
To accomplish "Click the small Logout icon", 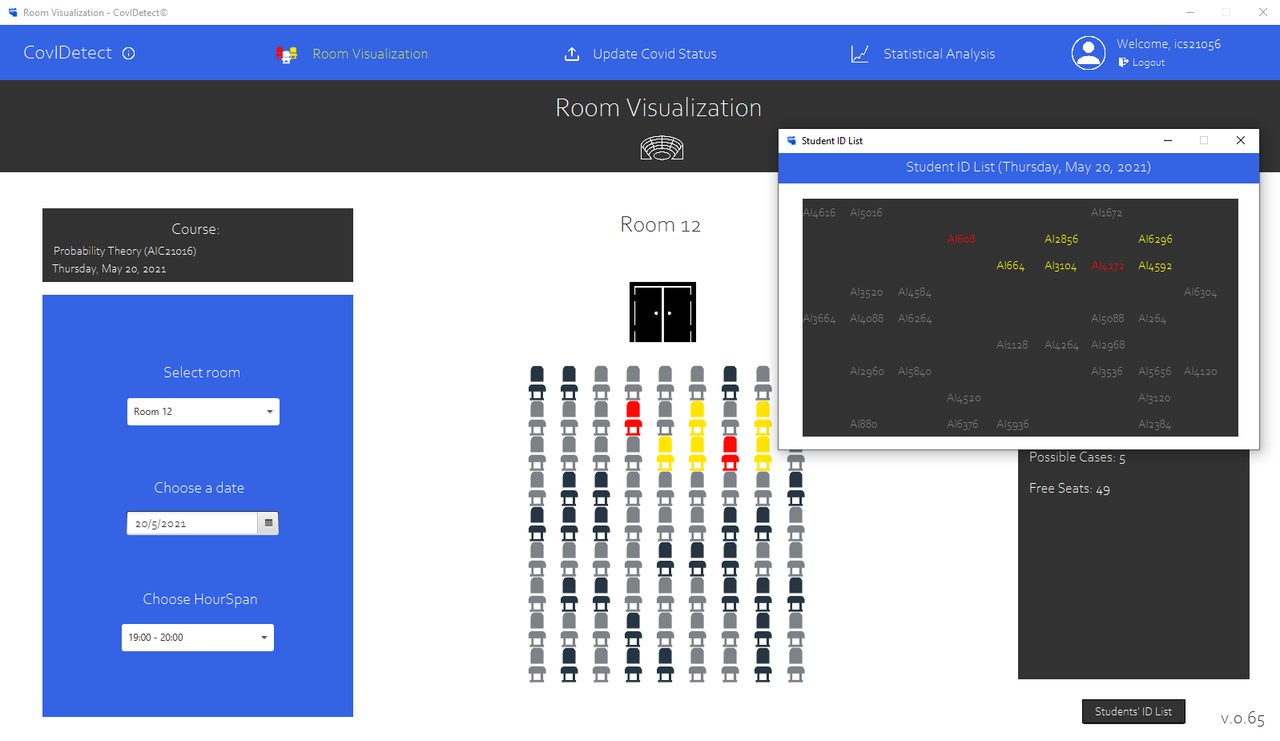I will click(1123, 62).
